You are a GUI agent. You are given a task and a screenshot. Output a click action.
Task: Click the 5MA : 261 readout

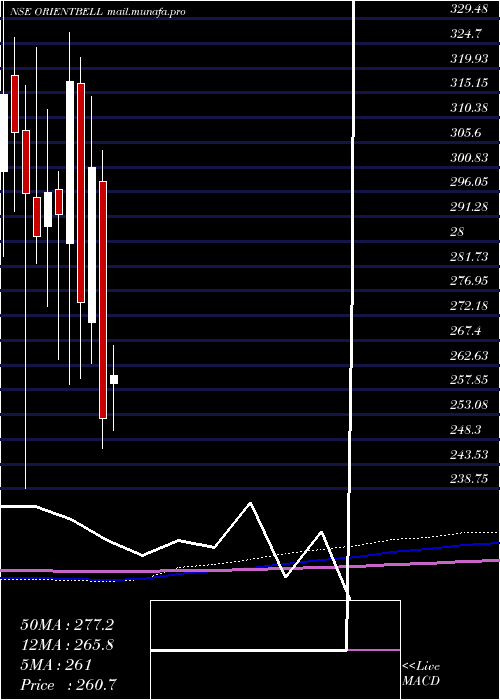click(56, 665)
